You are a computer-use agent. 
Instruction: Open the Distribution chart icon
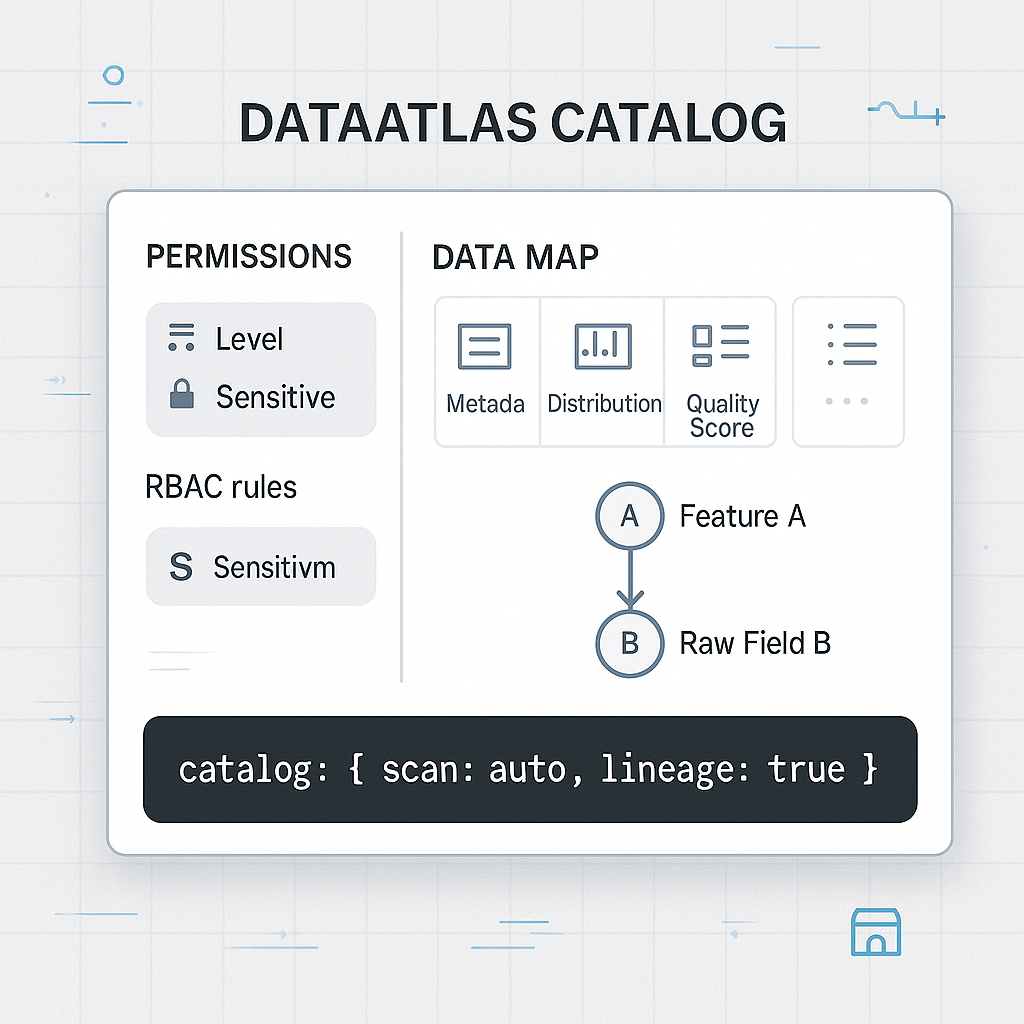603,346
